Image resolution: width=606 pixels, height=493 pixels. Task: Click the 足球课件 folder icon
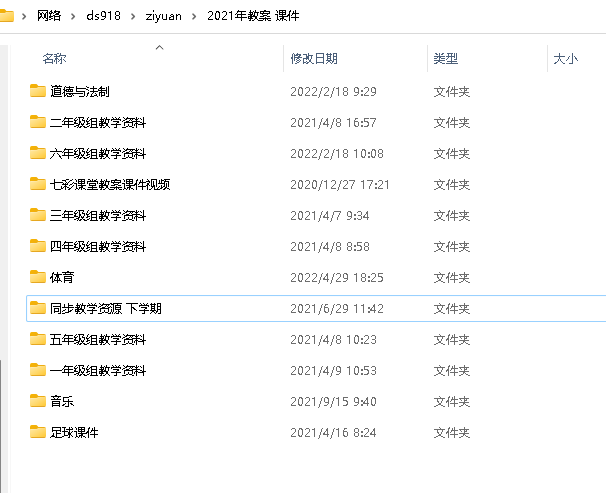pos(38,432)
